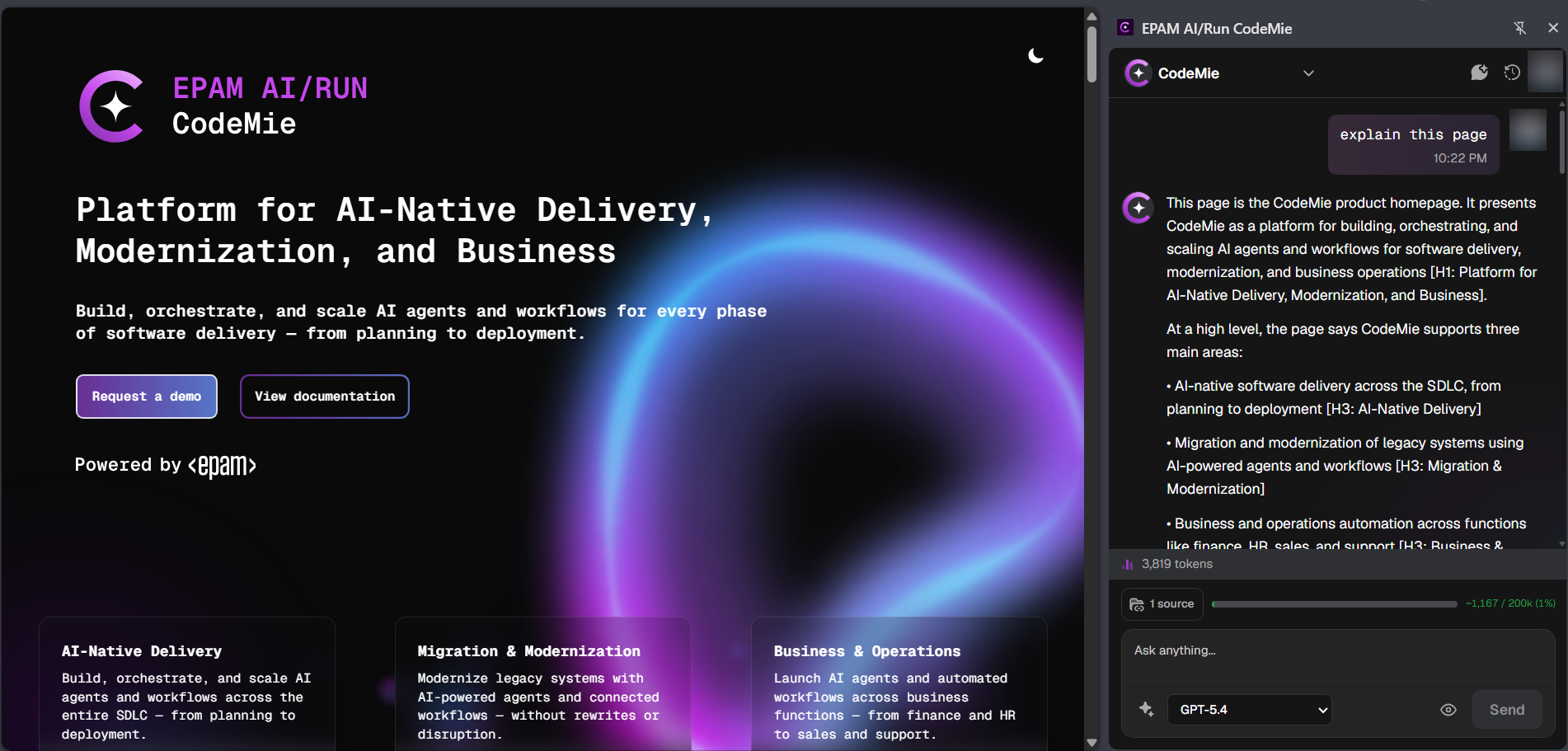Click the ~1,167 / 200k (1%) context label

[x=1510, y=603]
